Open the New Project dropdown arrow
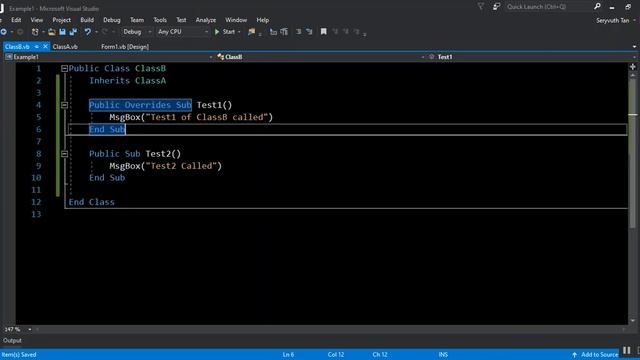The width and height of the screenshot is (640, 360). click(x=42, y=32)
